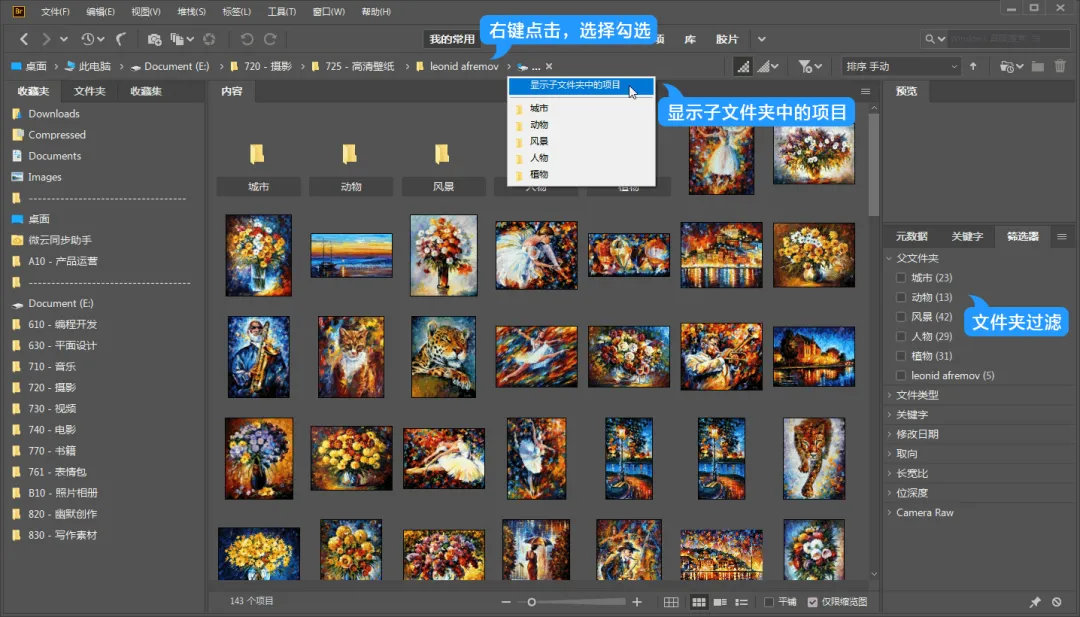The image size is (1080, 617).
Task: Click the lock thumbnail grid icon
Action: pos(671,602)
